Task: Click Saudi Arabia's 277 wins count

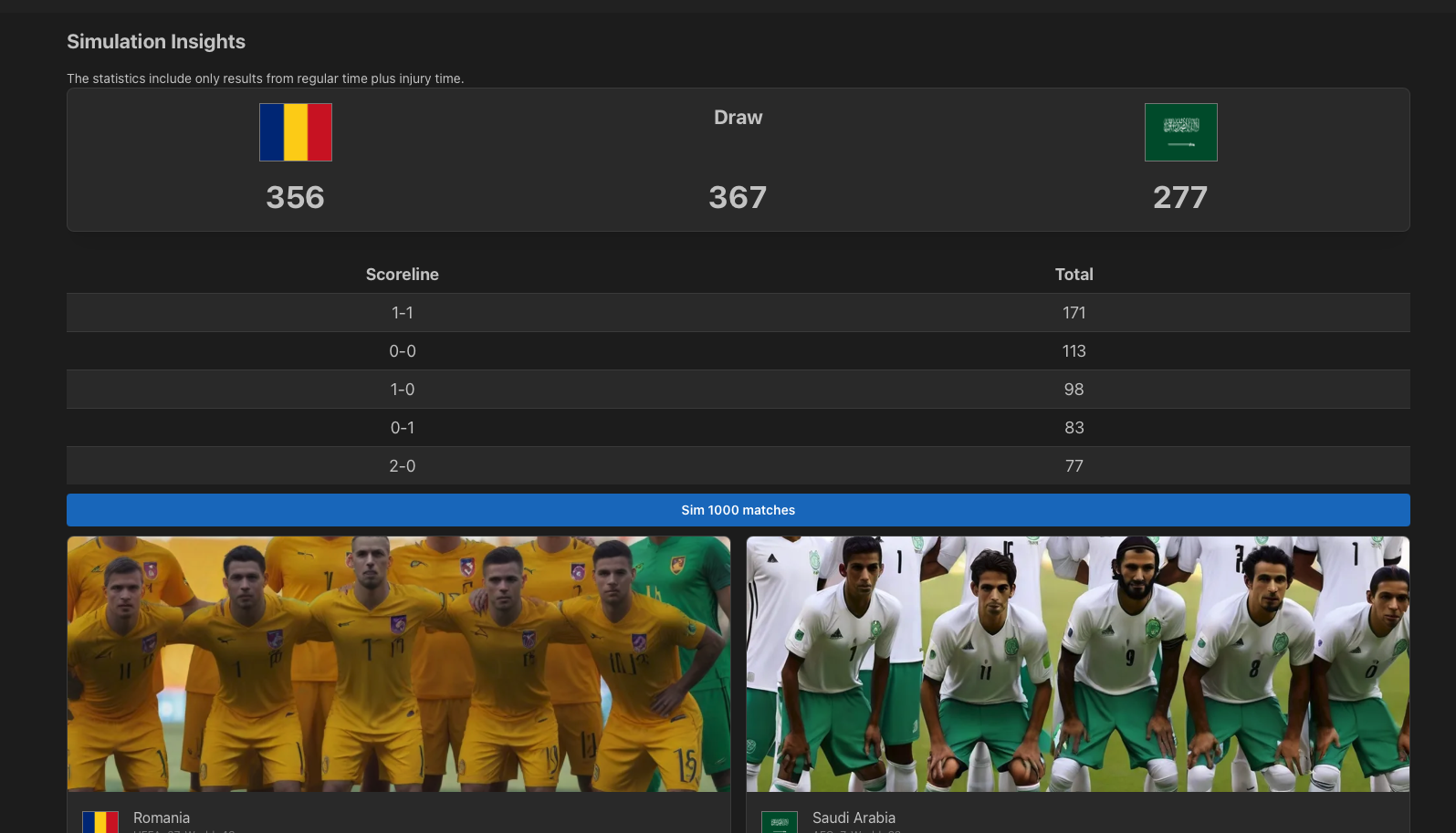Action: click(x=1180, y=197)
